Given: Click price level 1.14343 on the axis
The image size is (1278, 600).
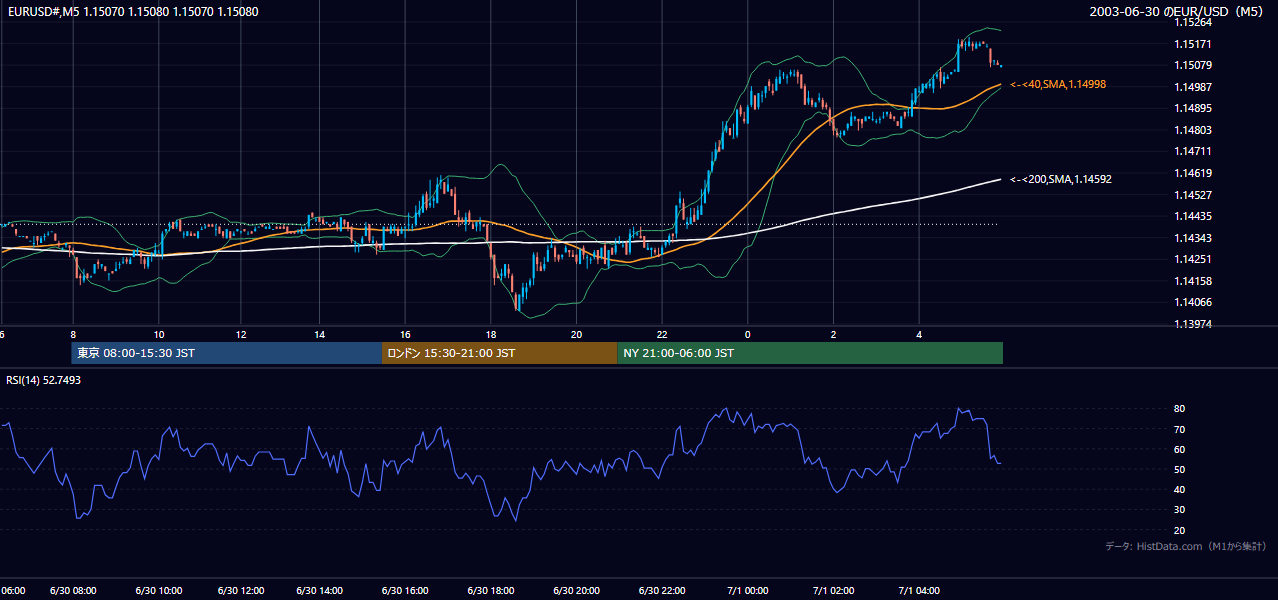Looking at the screenshot, I should 1193,238.
